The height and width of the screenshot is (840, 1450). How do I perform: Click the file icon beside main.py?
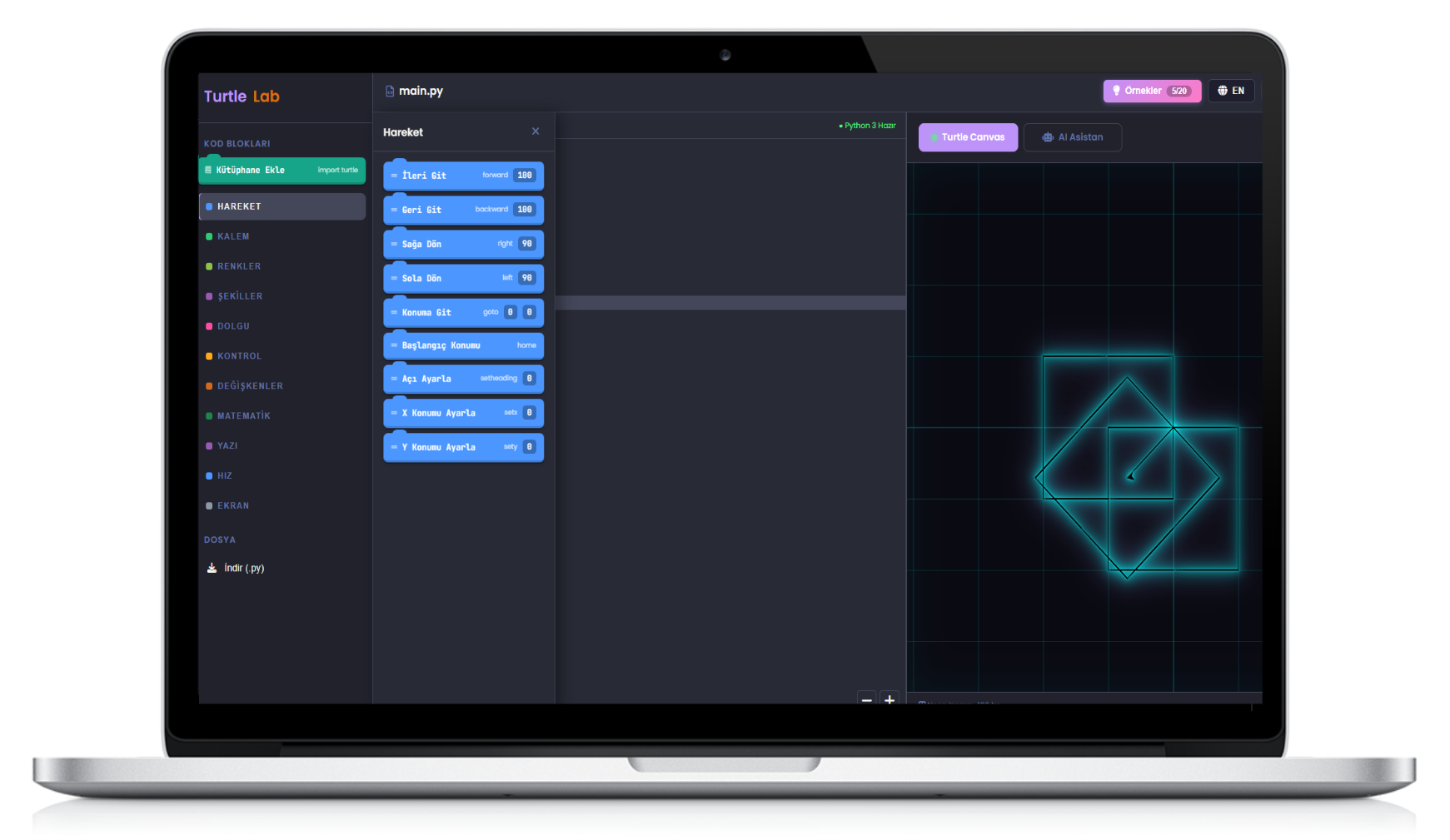click(x=390, y=91)
